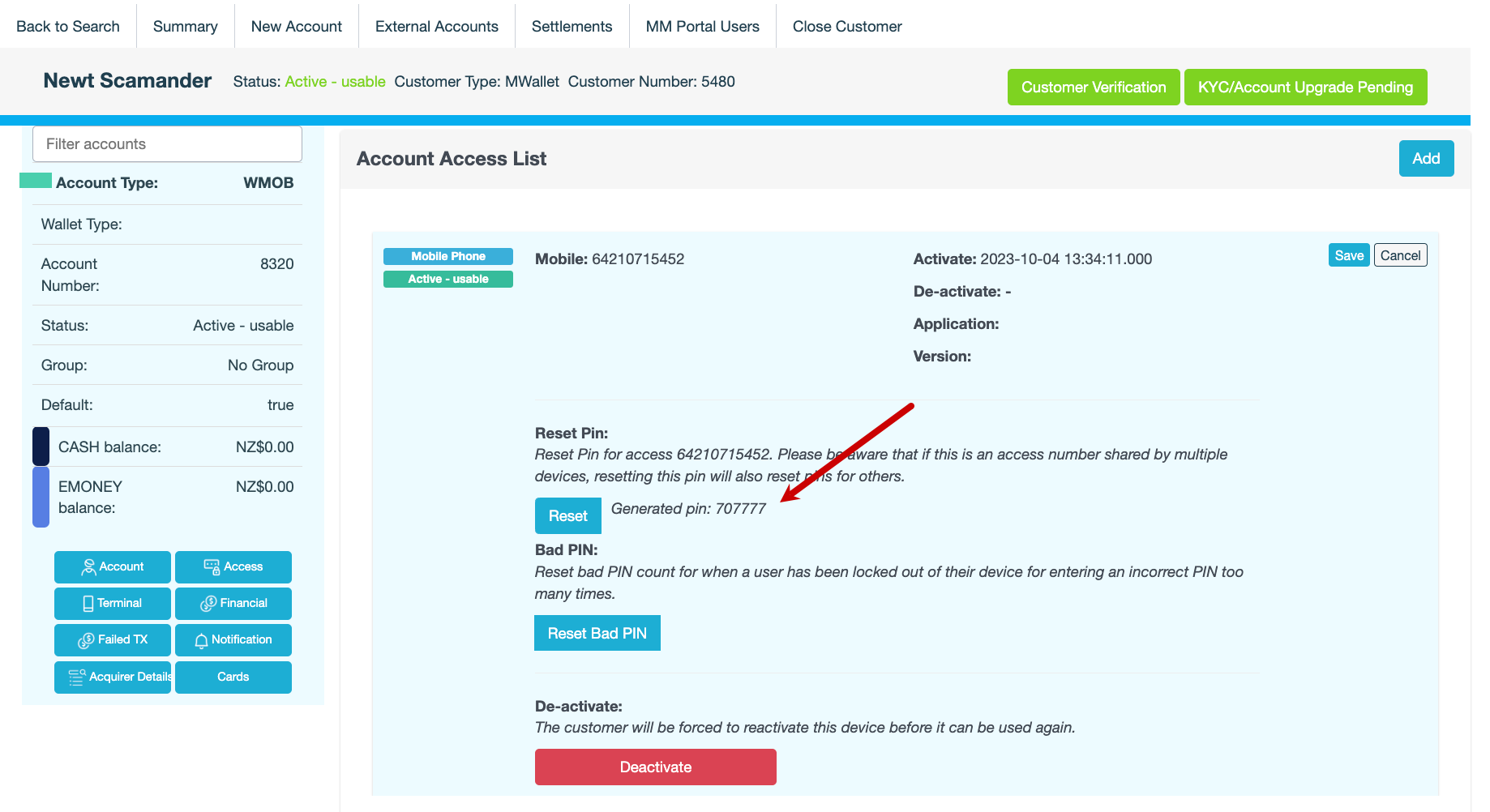Save the account access changes

(x=1348, y=255)
